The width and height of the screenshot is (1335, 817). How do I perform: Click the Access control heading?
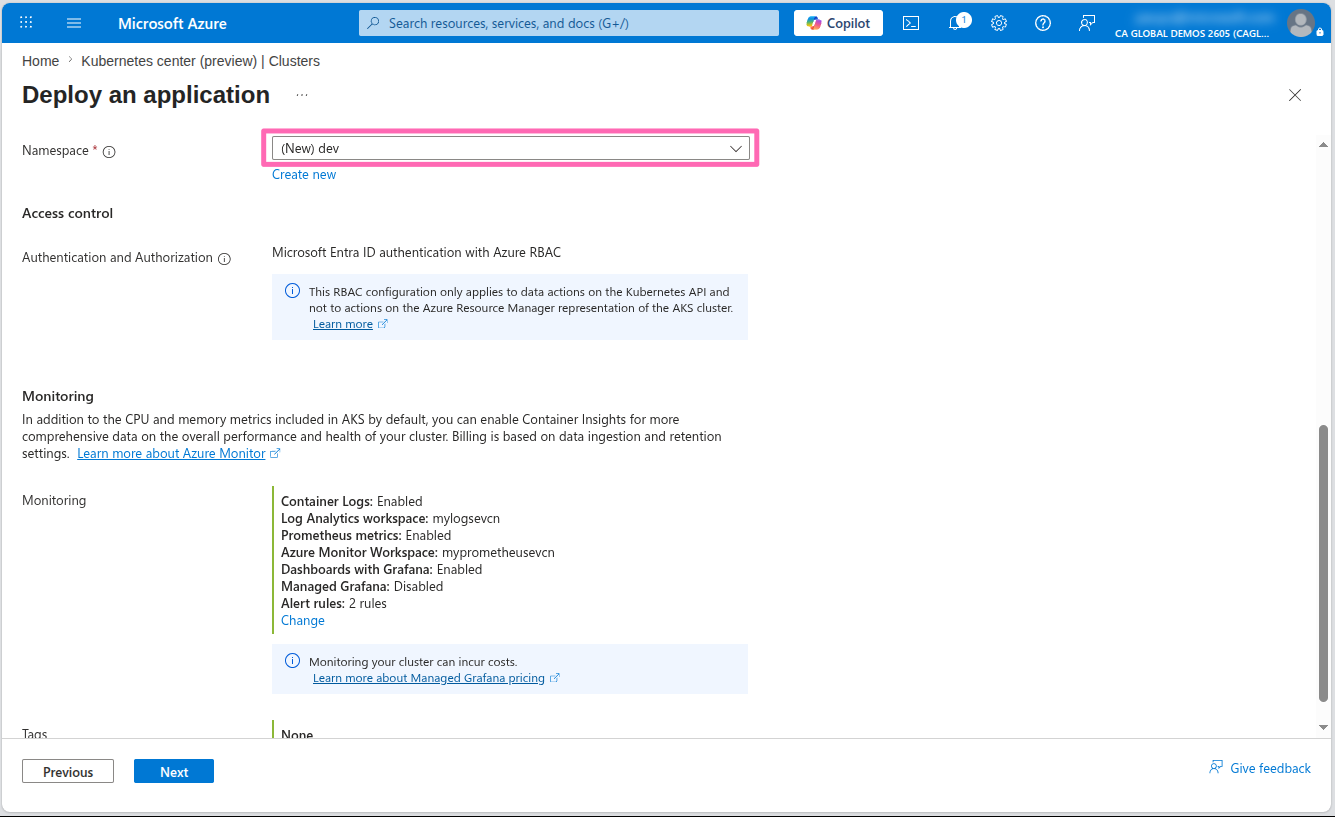pos(68,213)
